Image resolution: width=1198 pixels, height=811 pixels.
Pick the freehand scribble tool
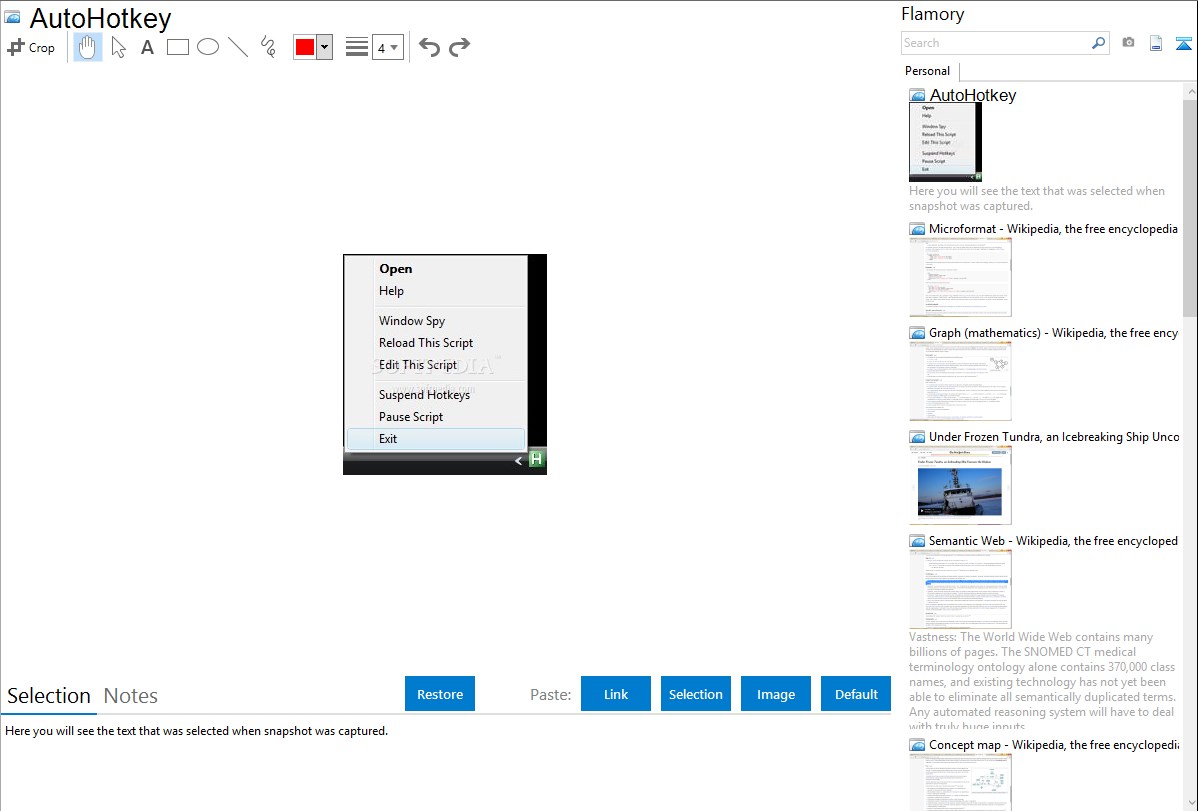pos(268,47)
